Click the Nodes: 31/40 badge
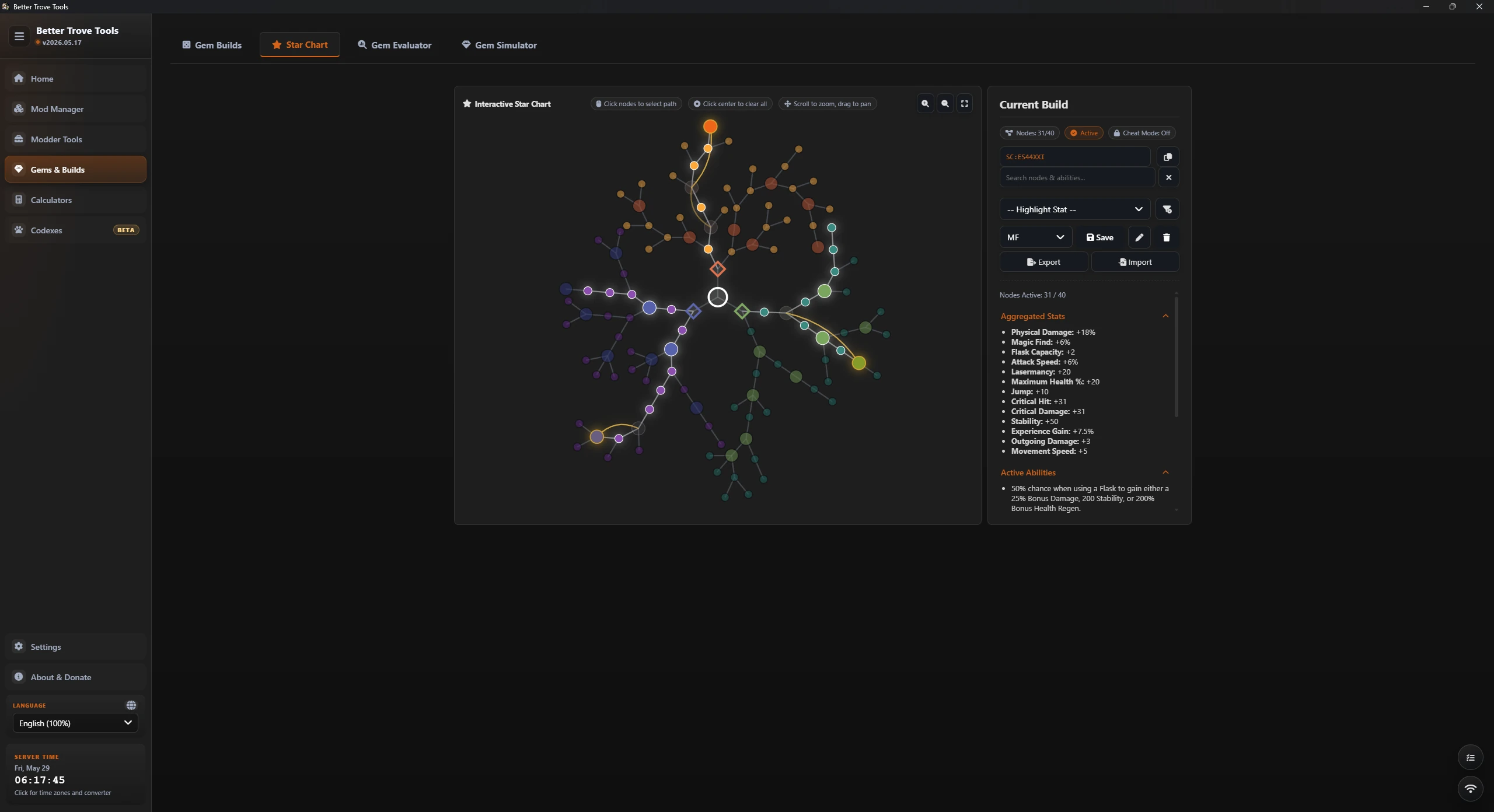Viewport: 1494px width, 812px height. (x=1029, y=133)
